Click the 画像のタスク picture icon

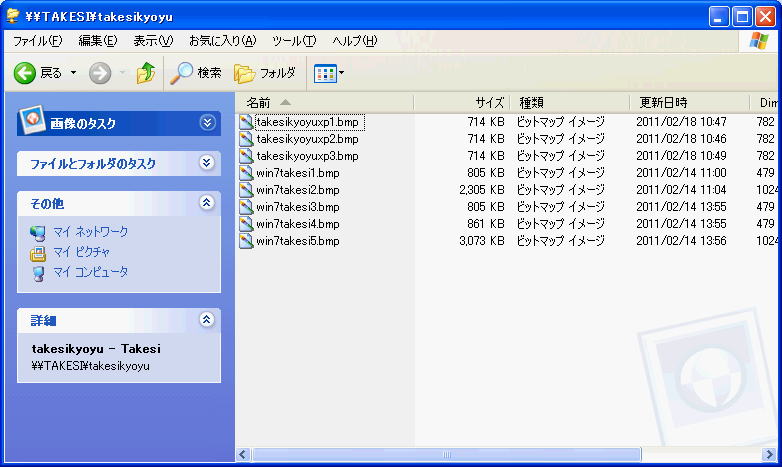(x=32, y=119)
